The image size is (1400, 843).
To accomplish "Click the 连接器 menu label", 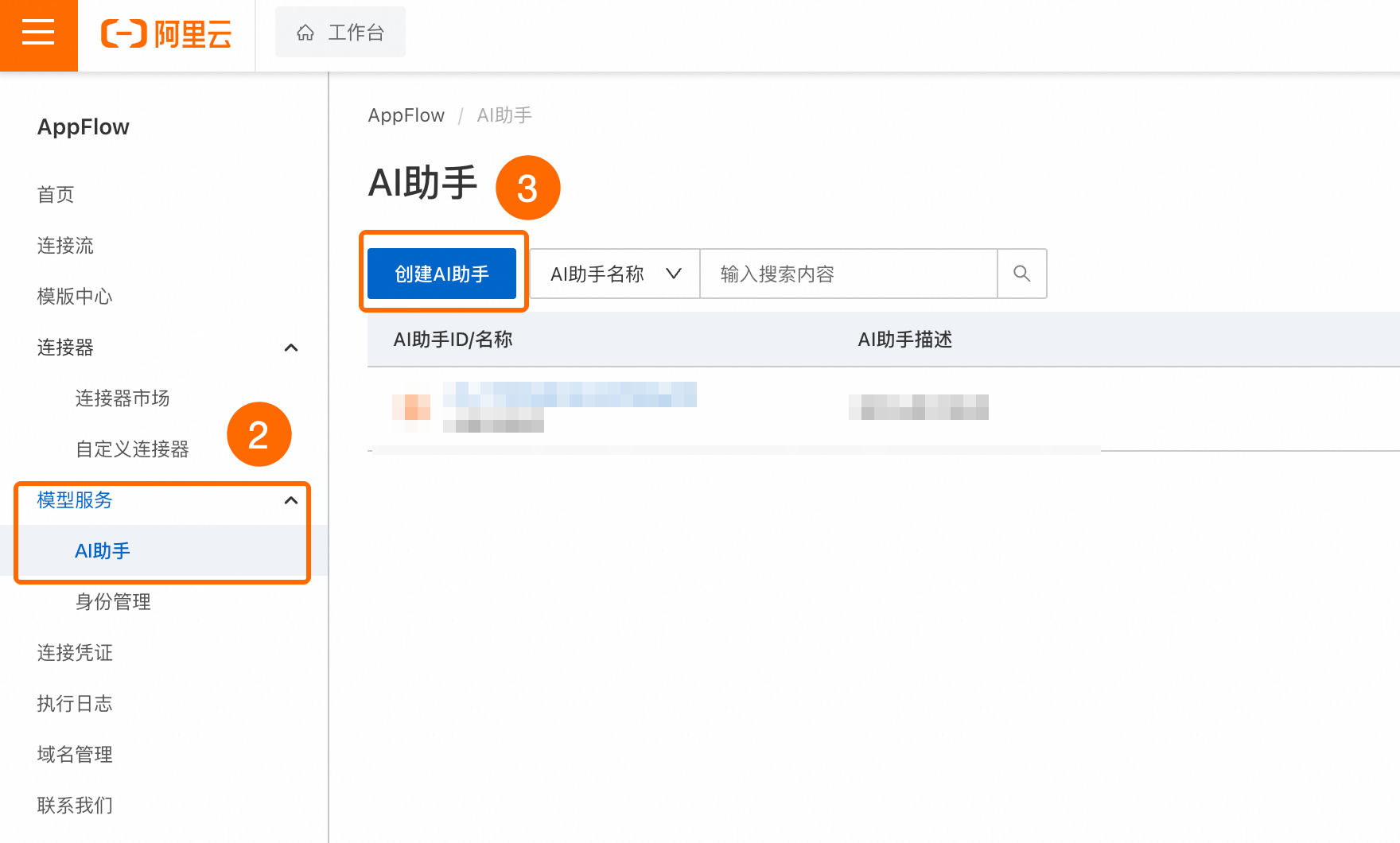I will [65, 348].
